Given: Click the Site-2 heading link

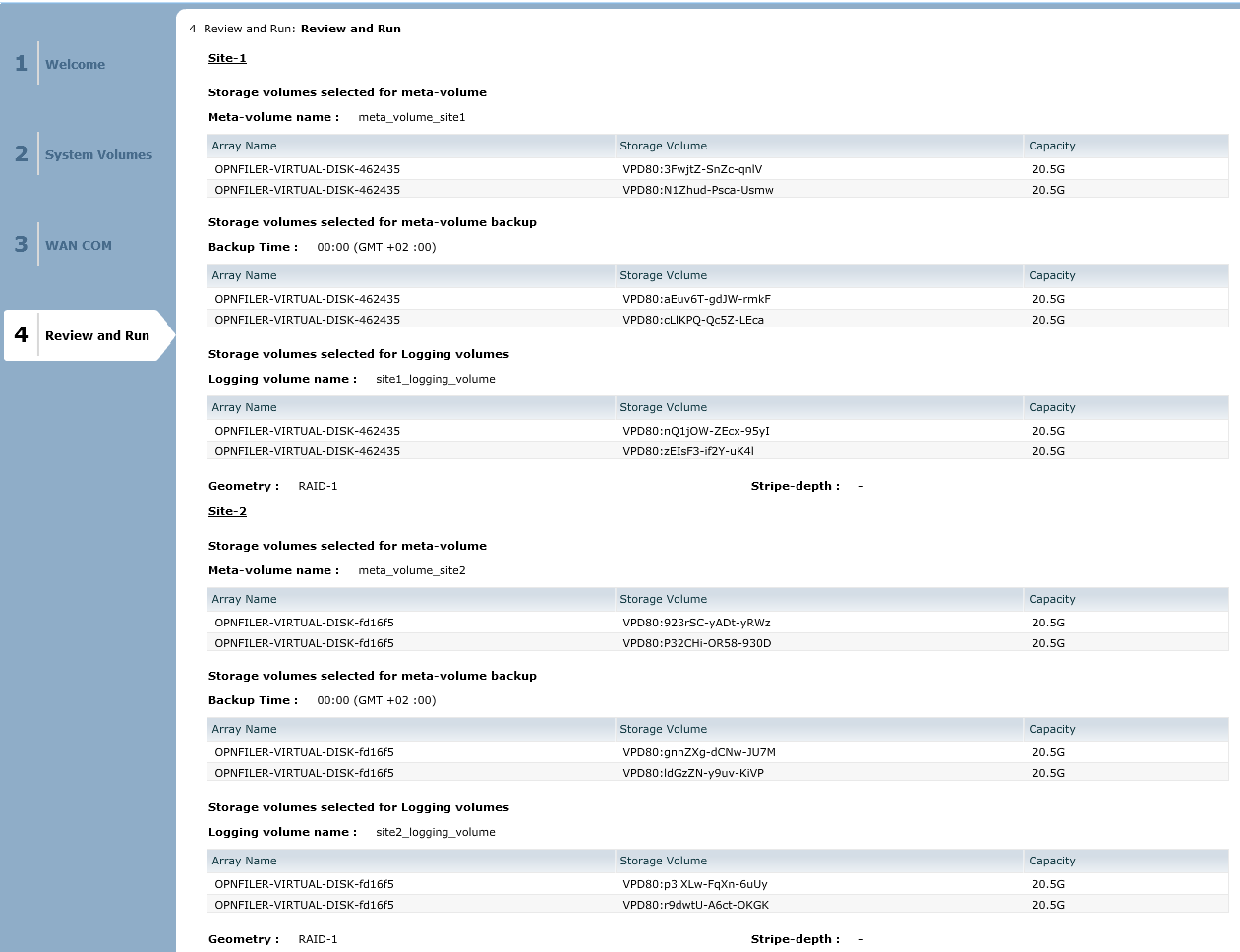Looking at the screenshot, I should (227, 511).
